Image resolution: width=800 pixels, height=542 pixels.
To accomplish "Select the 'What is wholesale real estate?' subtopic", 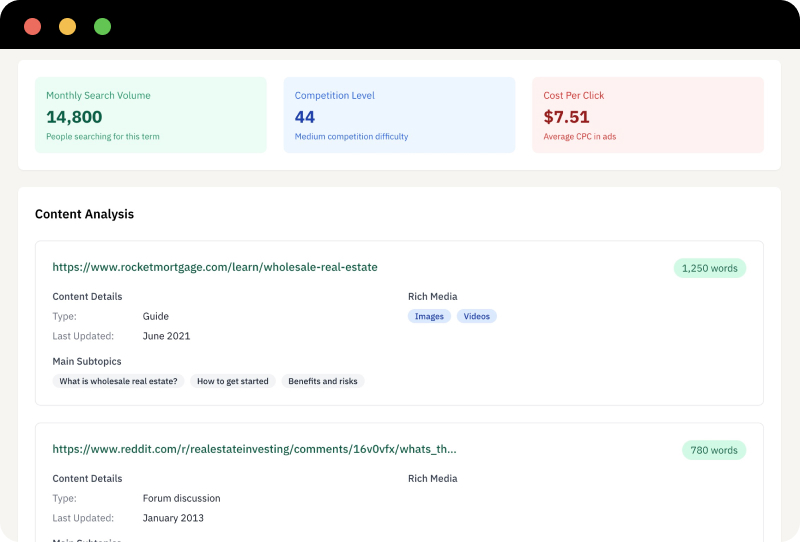I will coord(118,381).
